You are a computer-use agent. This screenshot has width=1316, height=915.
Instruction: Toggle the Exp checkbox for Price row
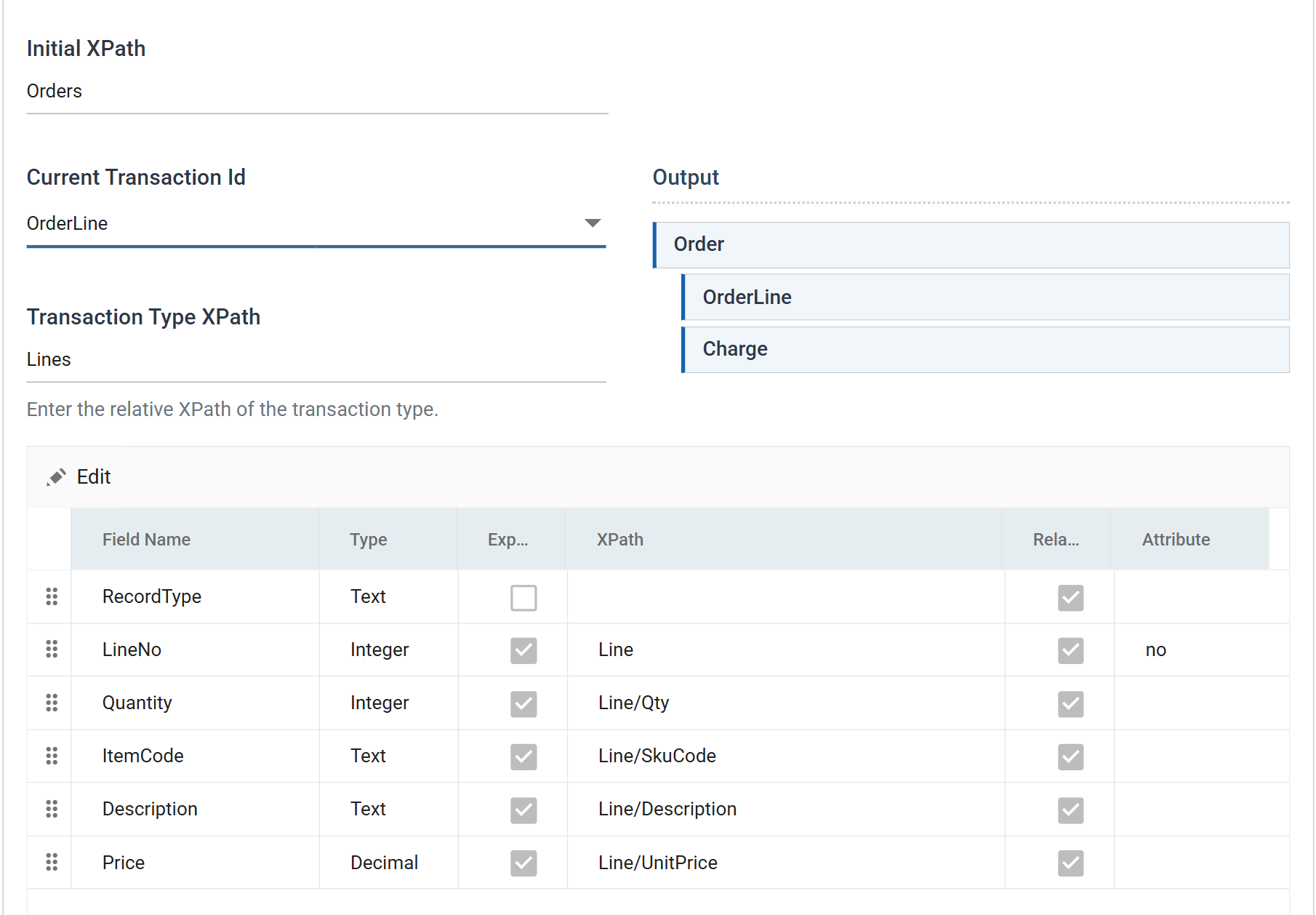coord(523,863)
